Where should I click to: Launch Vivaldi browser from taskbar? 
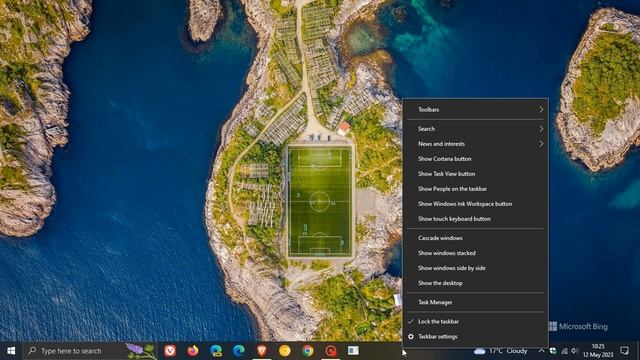[170, 351]
